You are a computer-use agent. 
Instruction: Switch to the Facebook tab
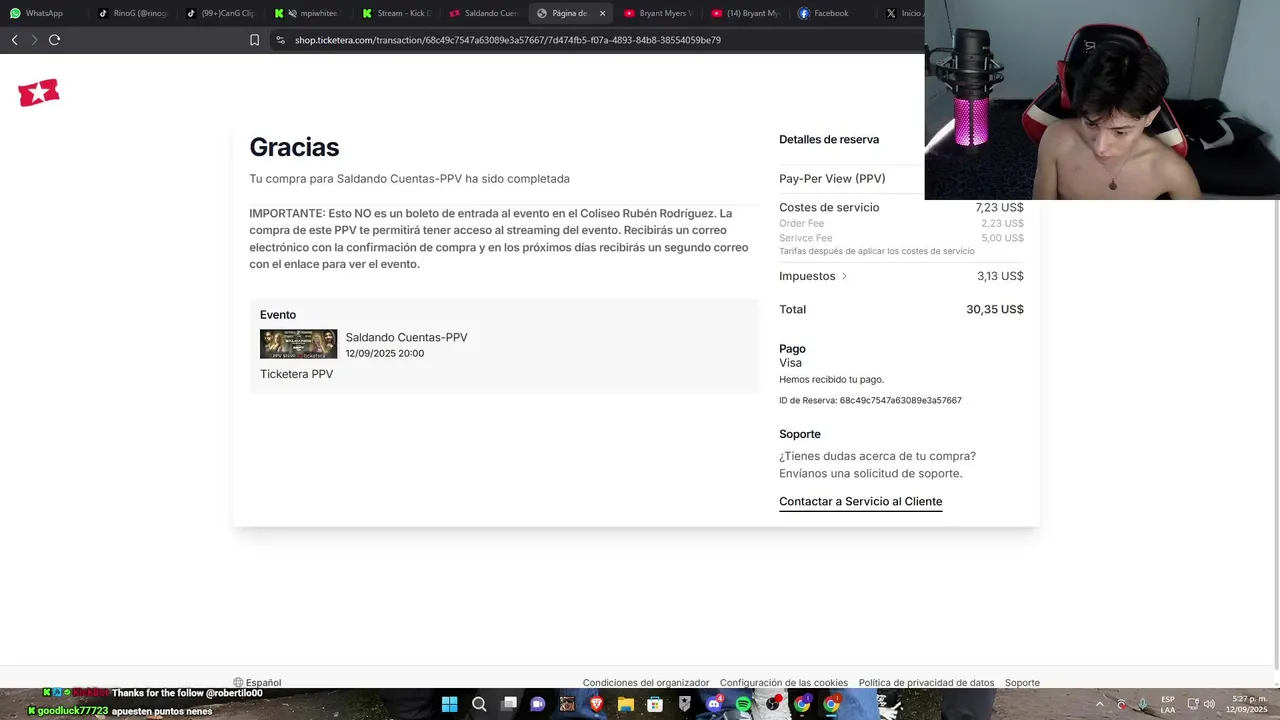(833, 13)
